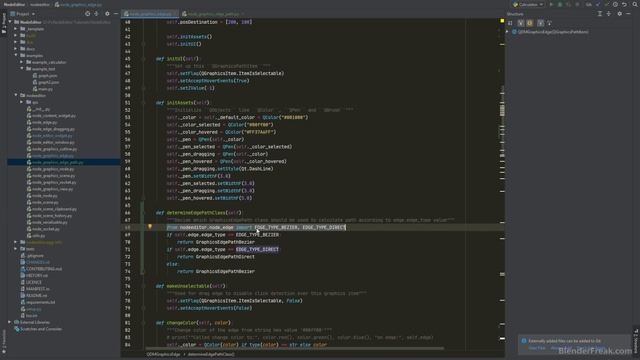
Task: Collapse the example_test folder
Action: pos(22,69)
